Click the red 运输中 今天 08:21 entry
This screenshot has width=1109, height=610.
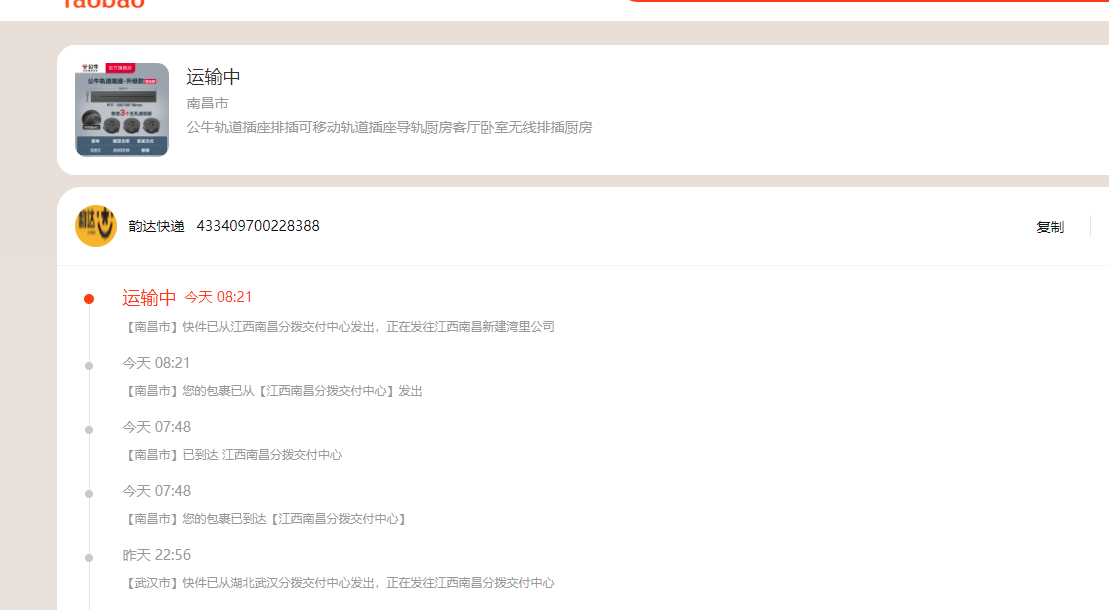187,297
